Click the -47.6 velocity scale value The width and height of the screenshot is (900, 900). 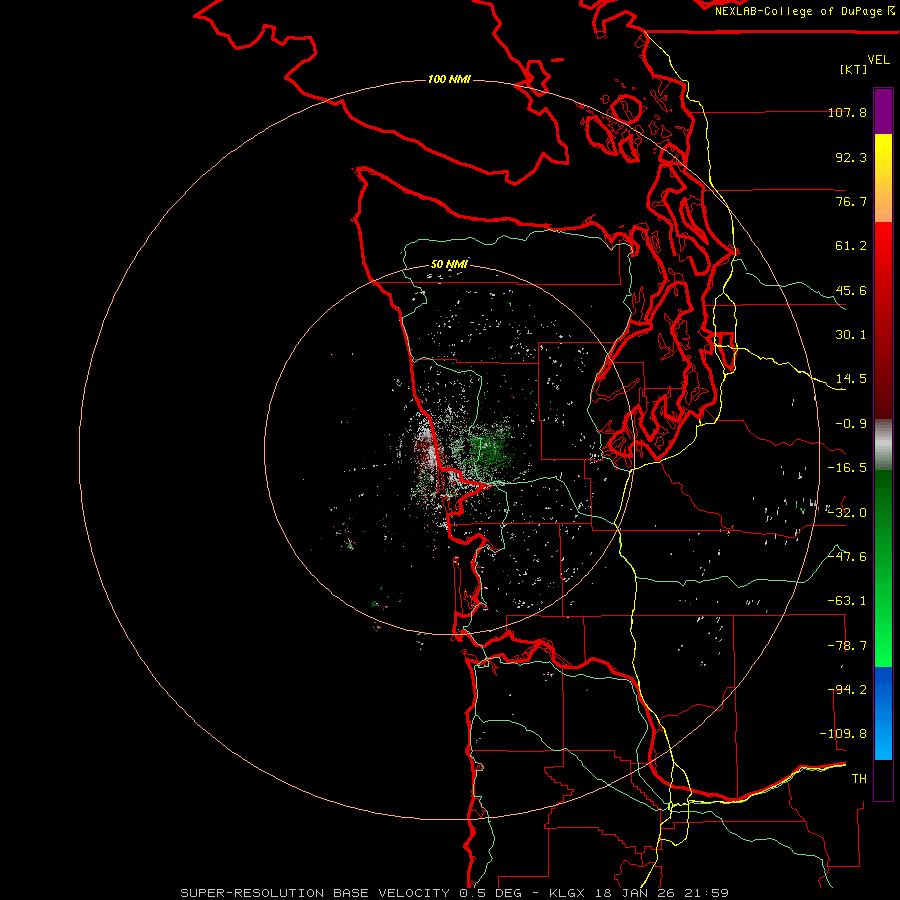pyautogui.click(x=847, y=557)
